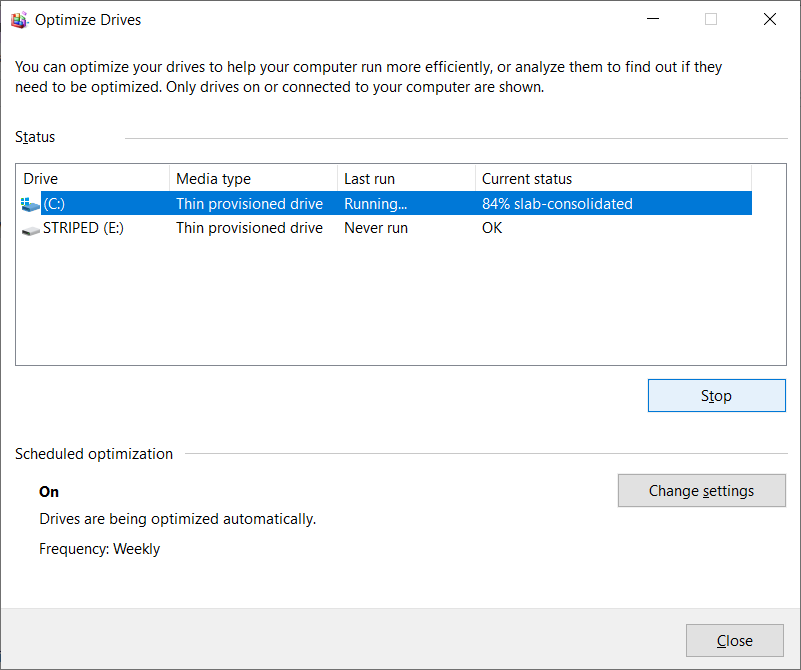Click the Optimize Drives app icon in title bar
The width and height of the screenshot is (801, 670).
pyautogui.click(x=19, y=20)
